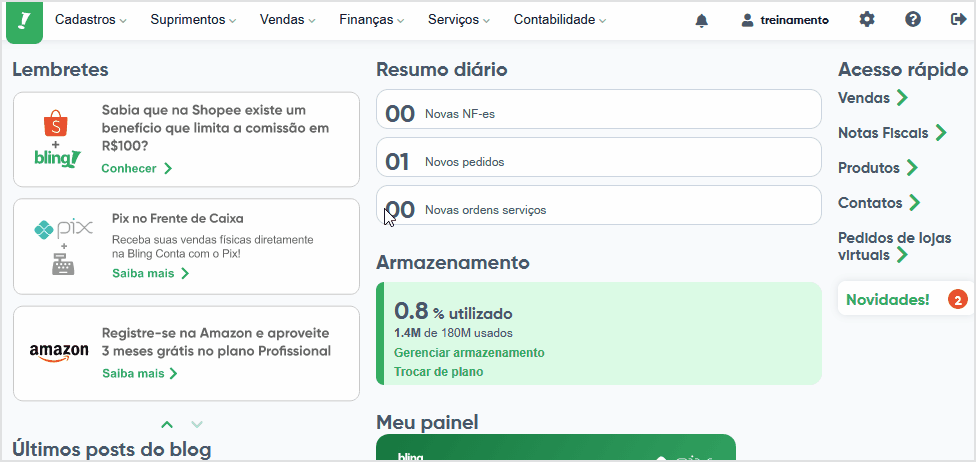
Task: Click the green Bling banner under Meu painel
Action: click(556, 448)
